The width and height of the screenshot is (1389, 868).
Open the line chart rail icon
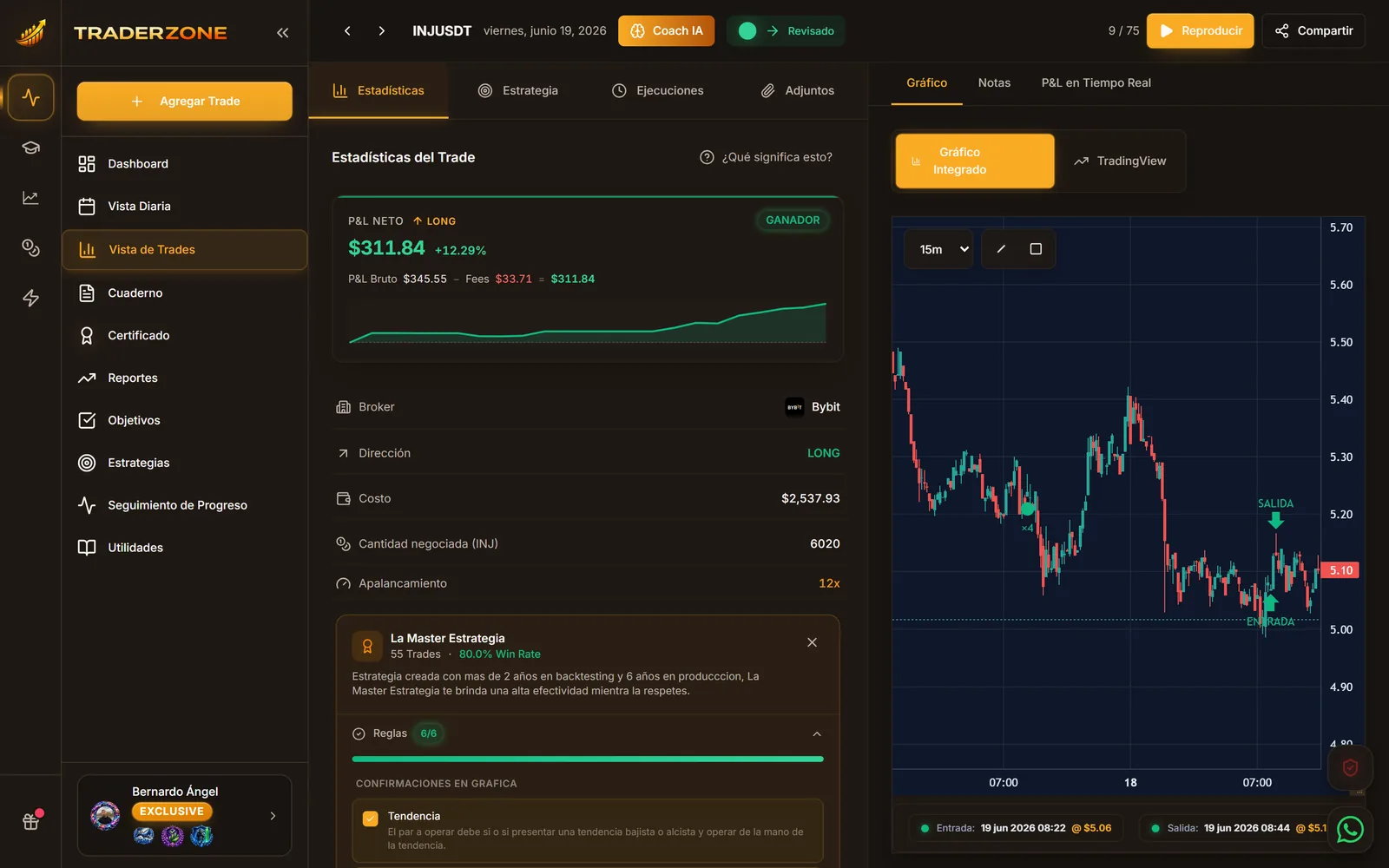30,198
